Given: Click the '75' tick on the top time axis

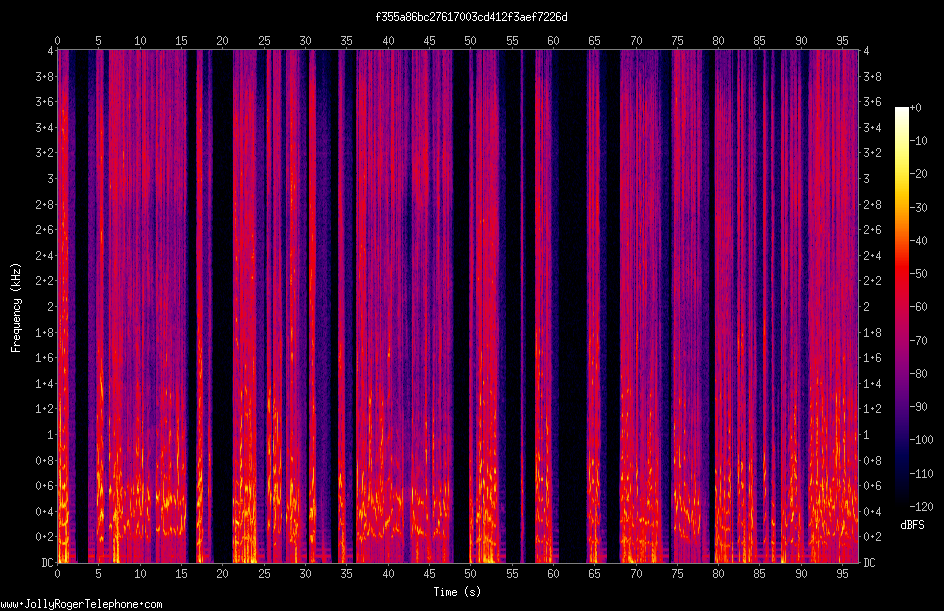Looking at the screenshot, I should 677,41.
